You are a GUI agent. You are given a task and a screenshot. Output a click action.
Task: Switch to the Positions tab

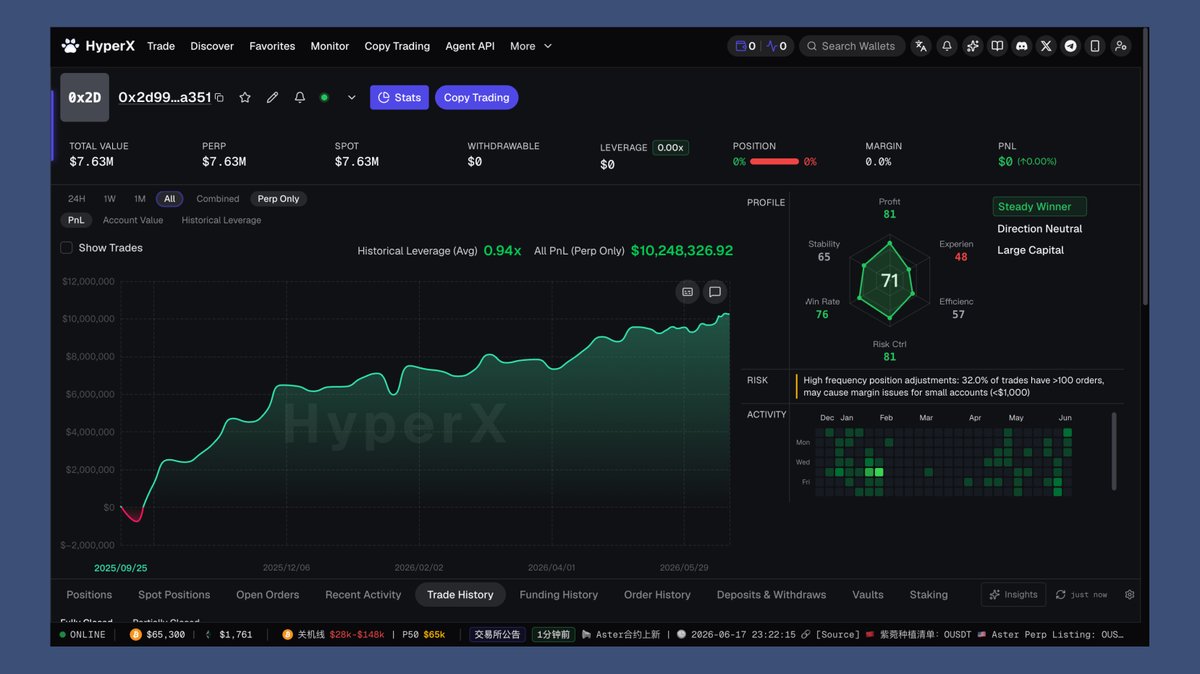coord(89,595)
